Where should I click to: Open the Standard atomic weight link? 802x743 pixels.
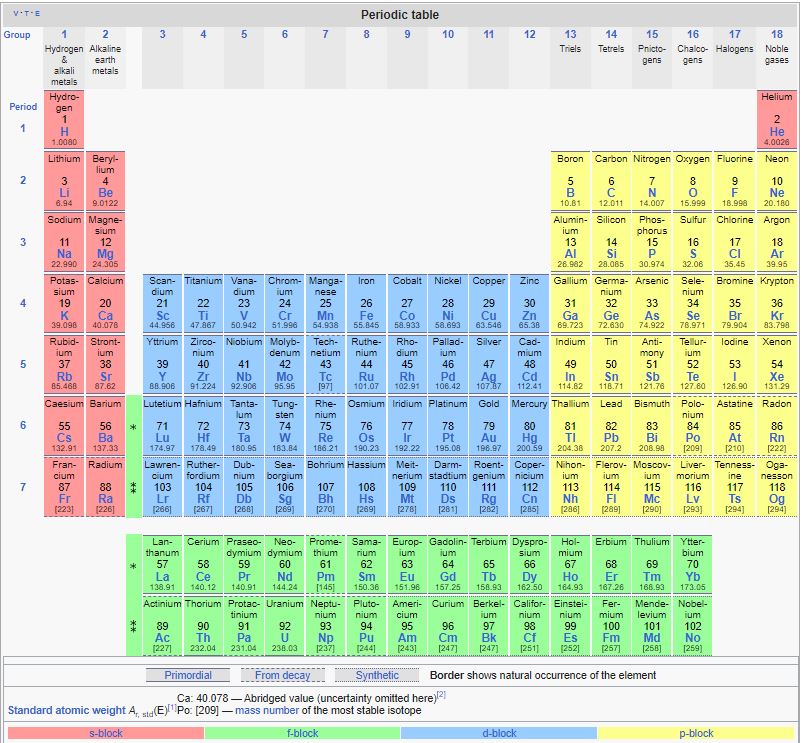66,710
